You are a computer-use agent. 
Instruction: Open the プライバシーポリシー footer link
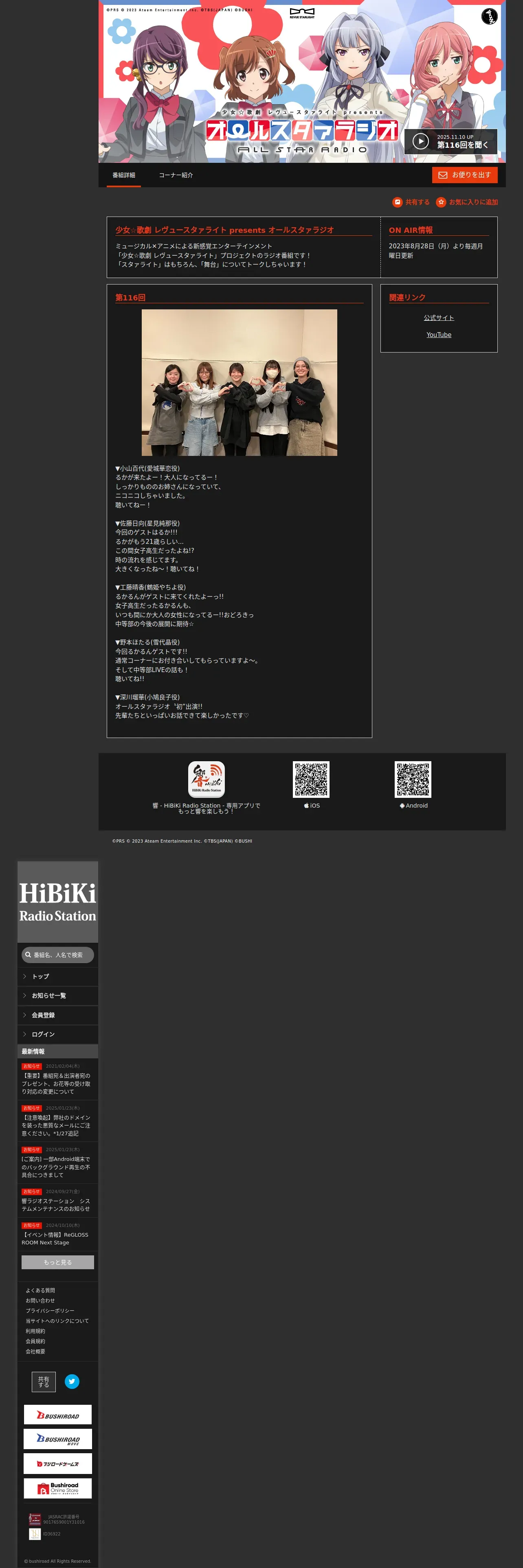[50, 1311]
